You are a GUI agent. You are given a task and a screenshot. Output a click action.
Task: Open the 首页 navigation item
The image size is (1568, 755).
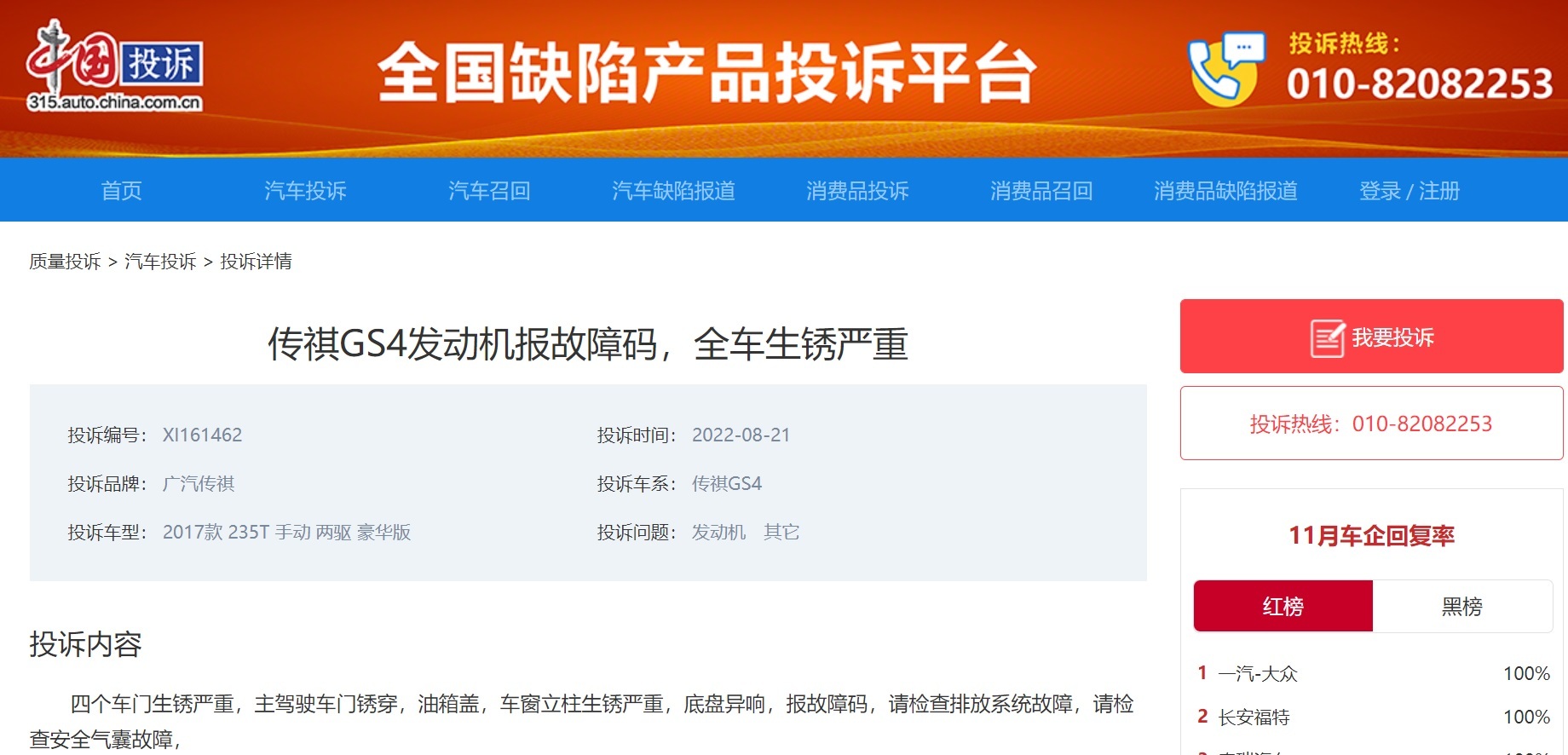122,191
